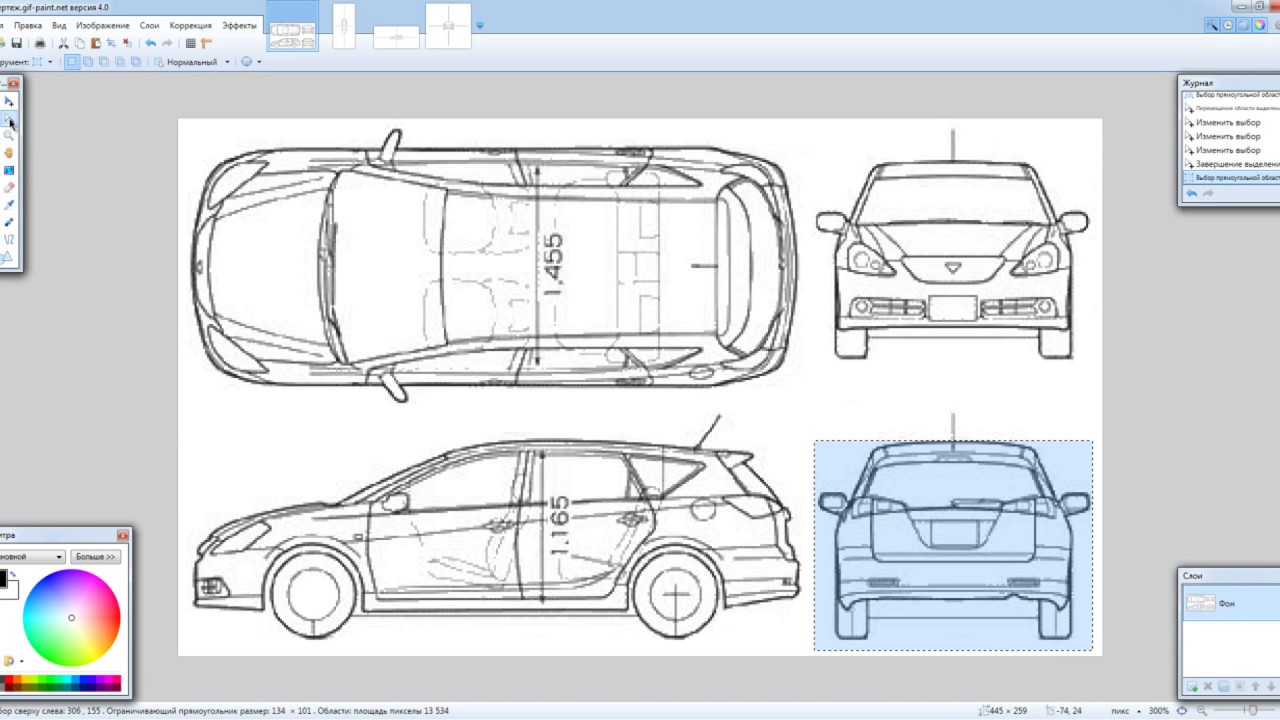Select the Фон layer row
The width and height of the screenshot is (1280, 720).
click(1231, 603)
